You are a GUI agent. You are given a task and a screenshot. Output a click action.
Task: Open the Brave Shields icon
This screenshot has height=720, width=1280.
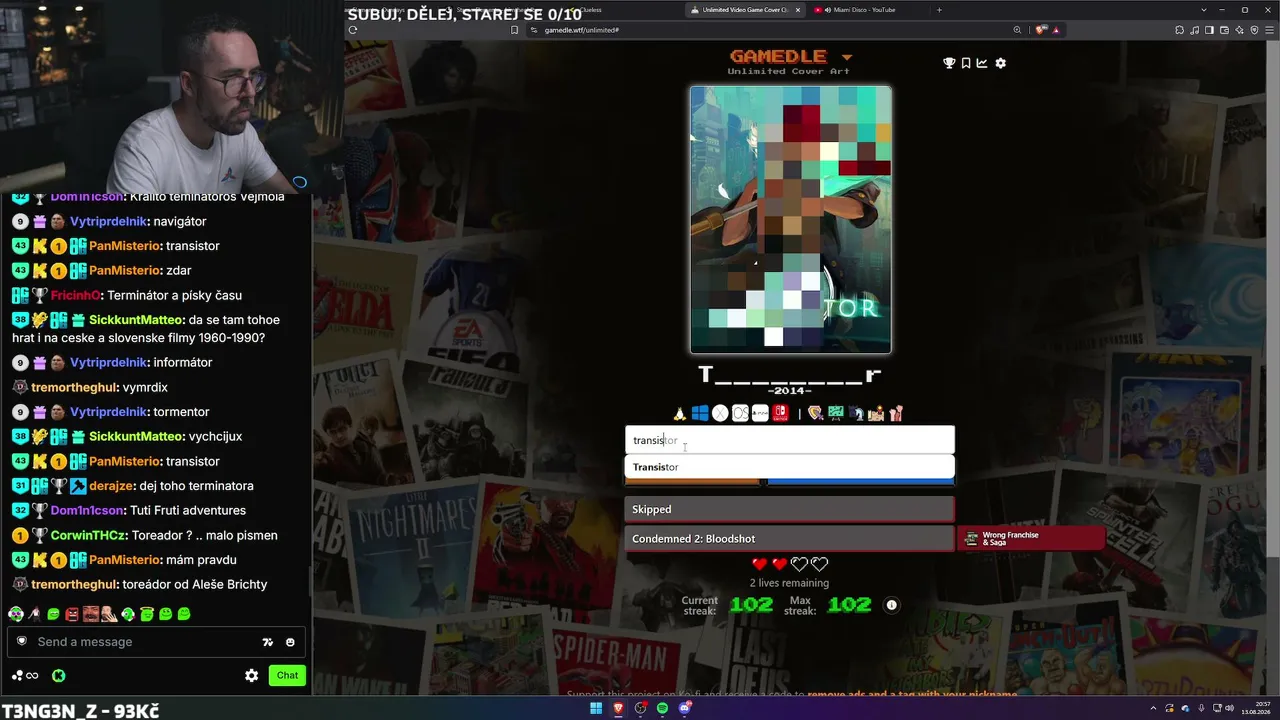[x=1041, y=30]
